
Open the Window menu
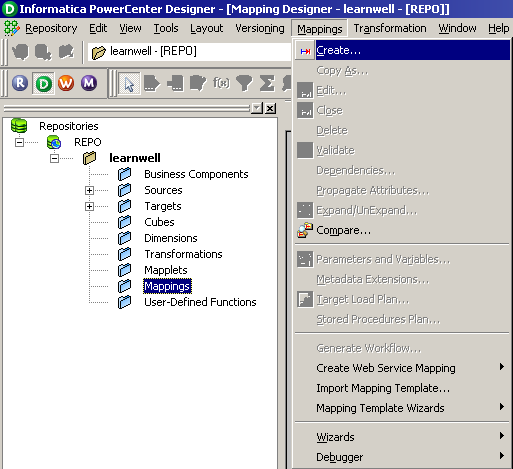pos(457,28)
